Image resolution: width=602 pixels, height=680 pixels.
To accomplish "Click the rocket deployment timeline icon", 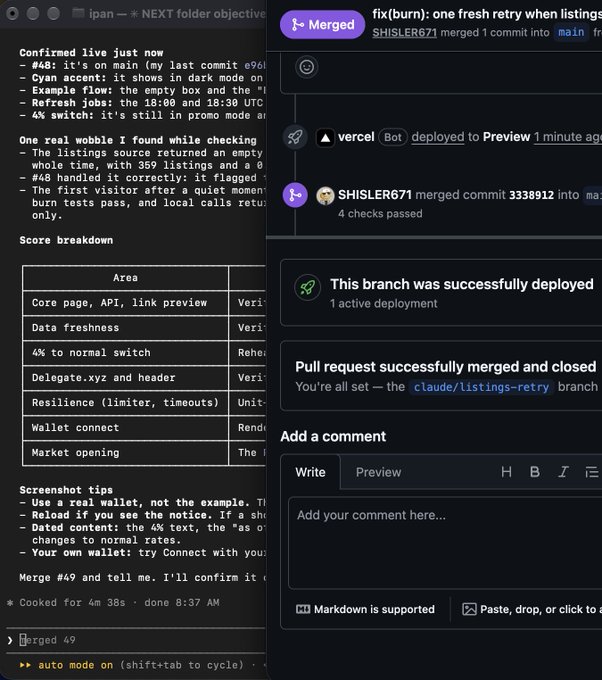I will pos(295,137).
